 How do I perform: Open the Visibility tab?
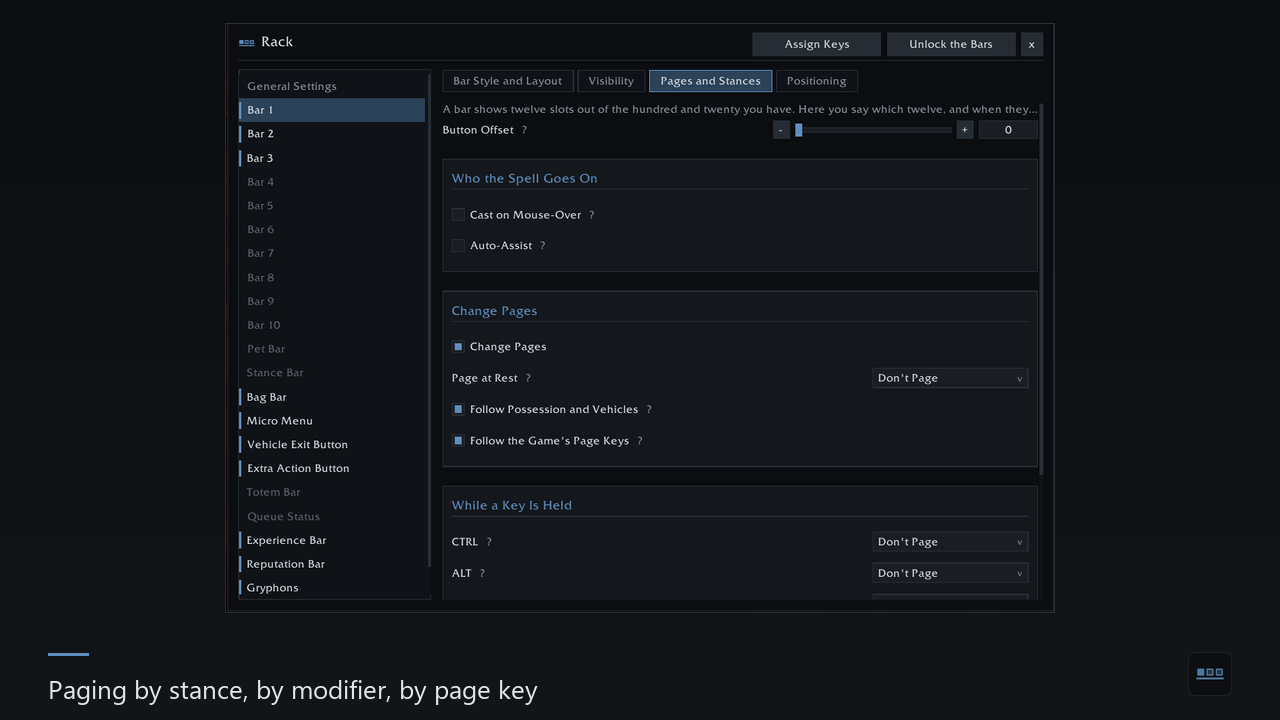tap(611, 81)
